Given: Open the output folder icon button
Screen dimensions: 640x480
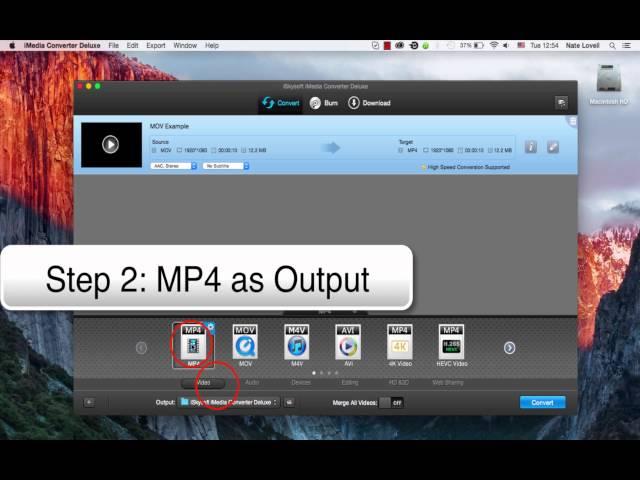Looking at the screenshot, I should [x=289, y=402].
